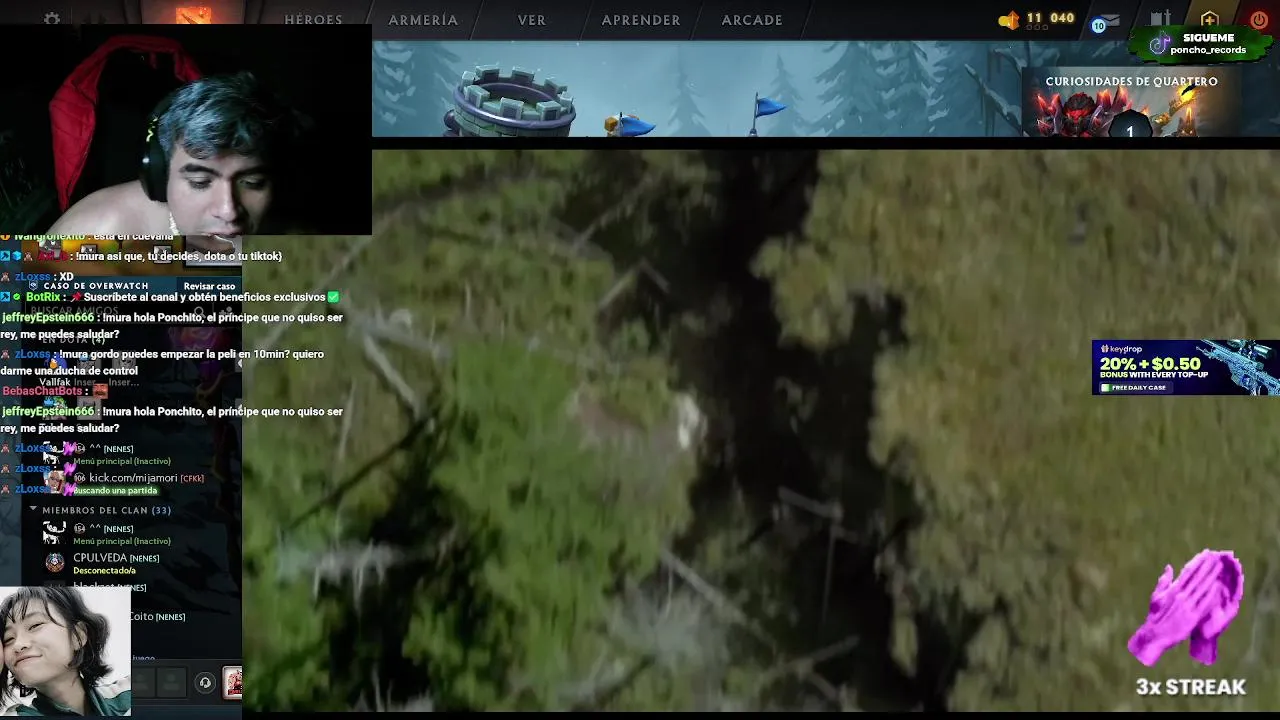Open the Arcade tab
Viewport: 1280px width, 720px height.
click(752, 20)
